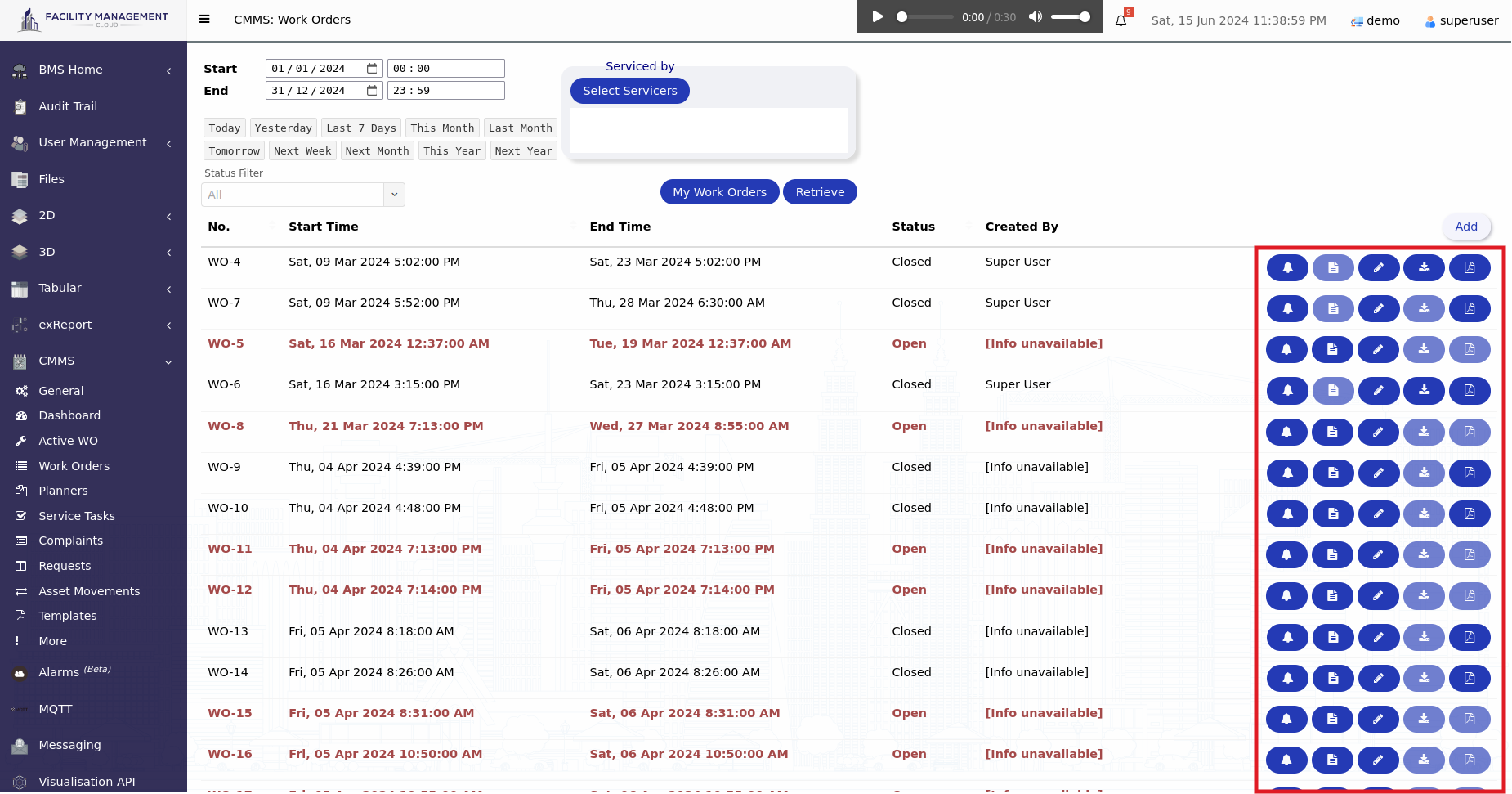Adjust the audio playback progress slider

[924, 16]
